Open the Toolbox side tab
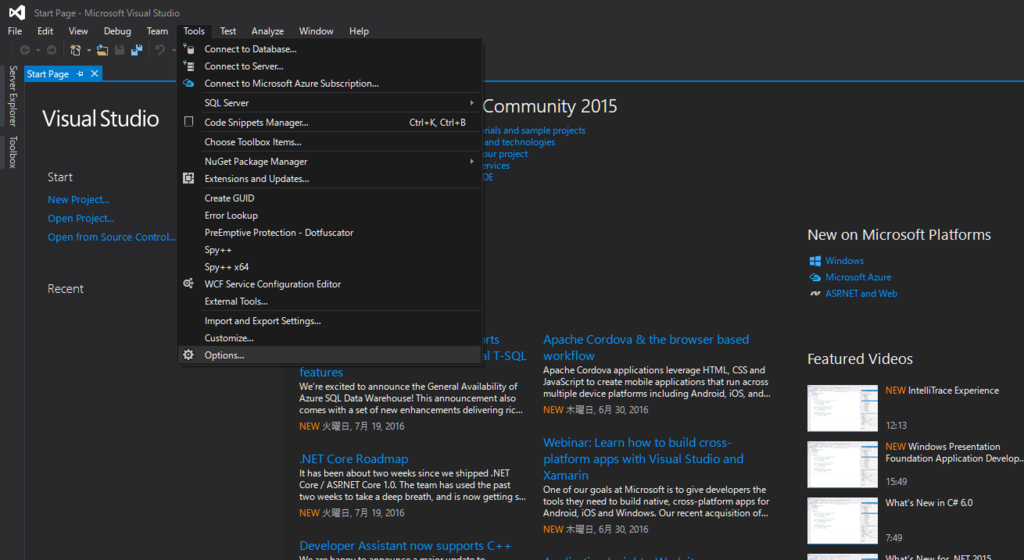 [12, 152]
